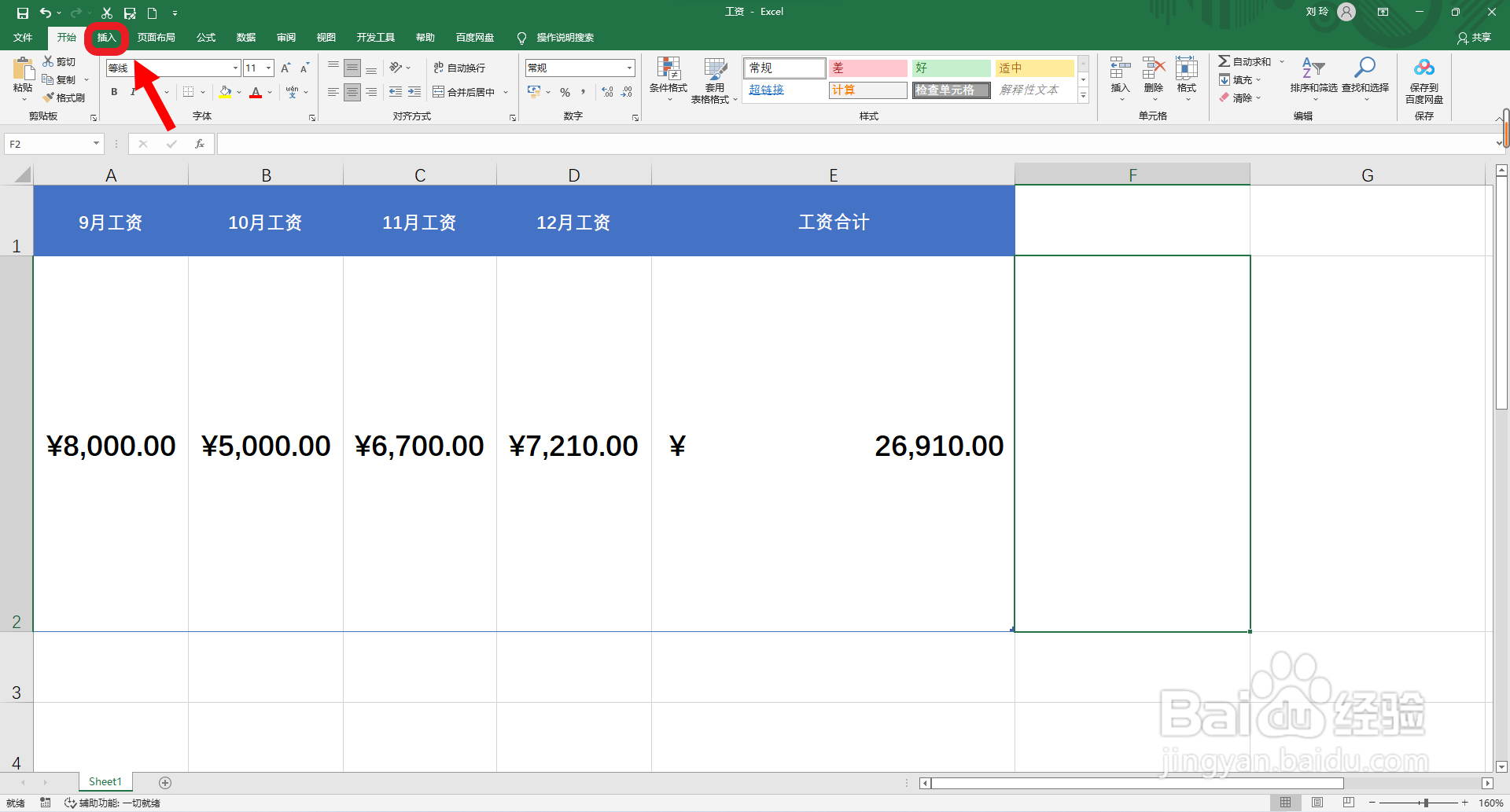Click the text orientation icon
Viewport: 1510px width, 812px height.
[x=396, y=68]
